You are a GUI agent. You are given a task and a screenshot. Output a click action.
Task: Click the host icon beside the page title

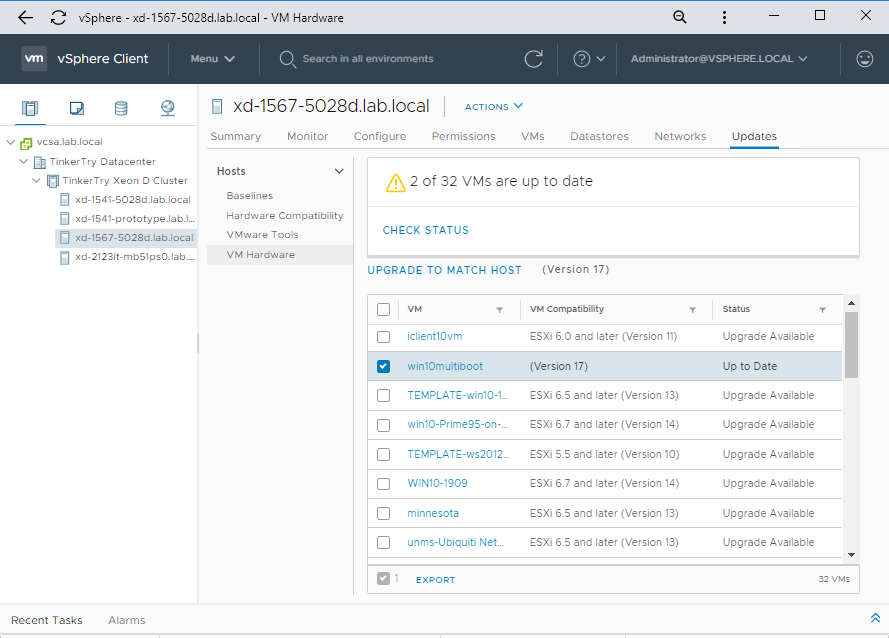pyautogui.click(x=217, y=106)
